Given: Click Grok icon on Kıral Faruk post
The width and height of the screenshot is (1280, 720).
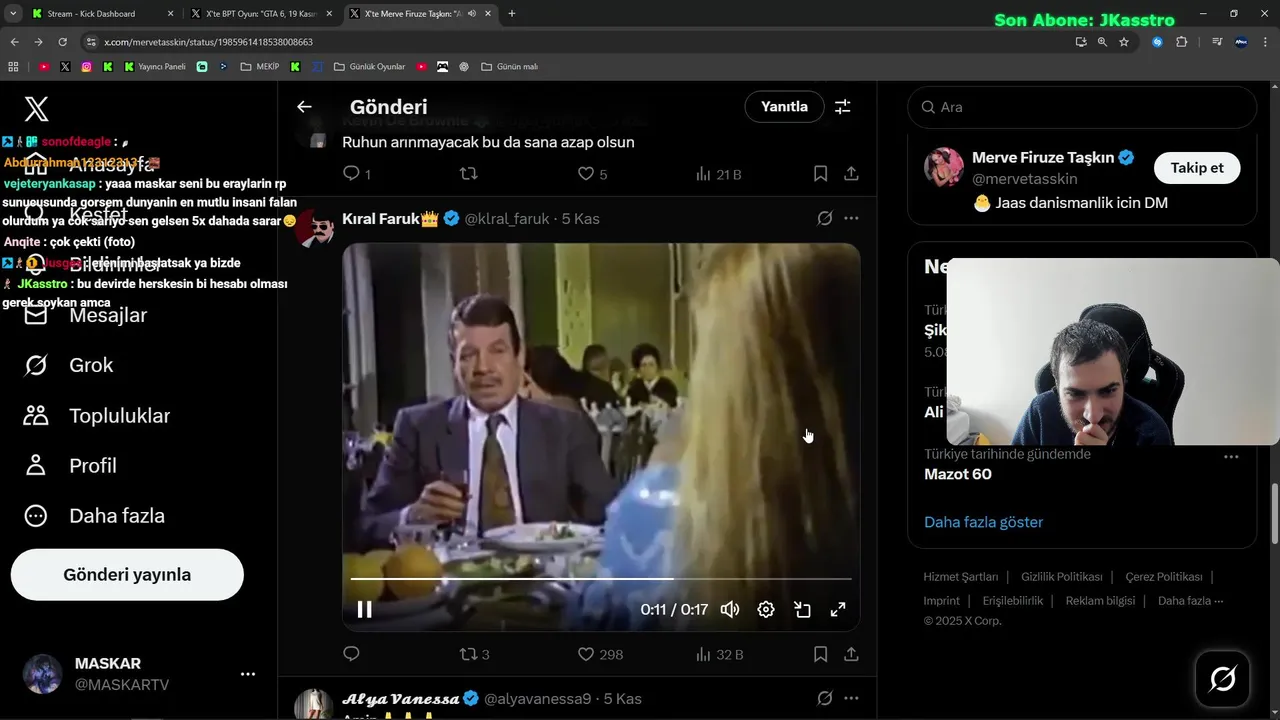Looking at the screenshot, I should click(x=825, y=218).
